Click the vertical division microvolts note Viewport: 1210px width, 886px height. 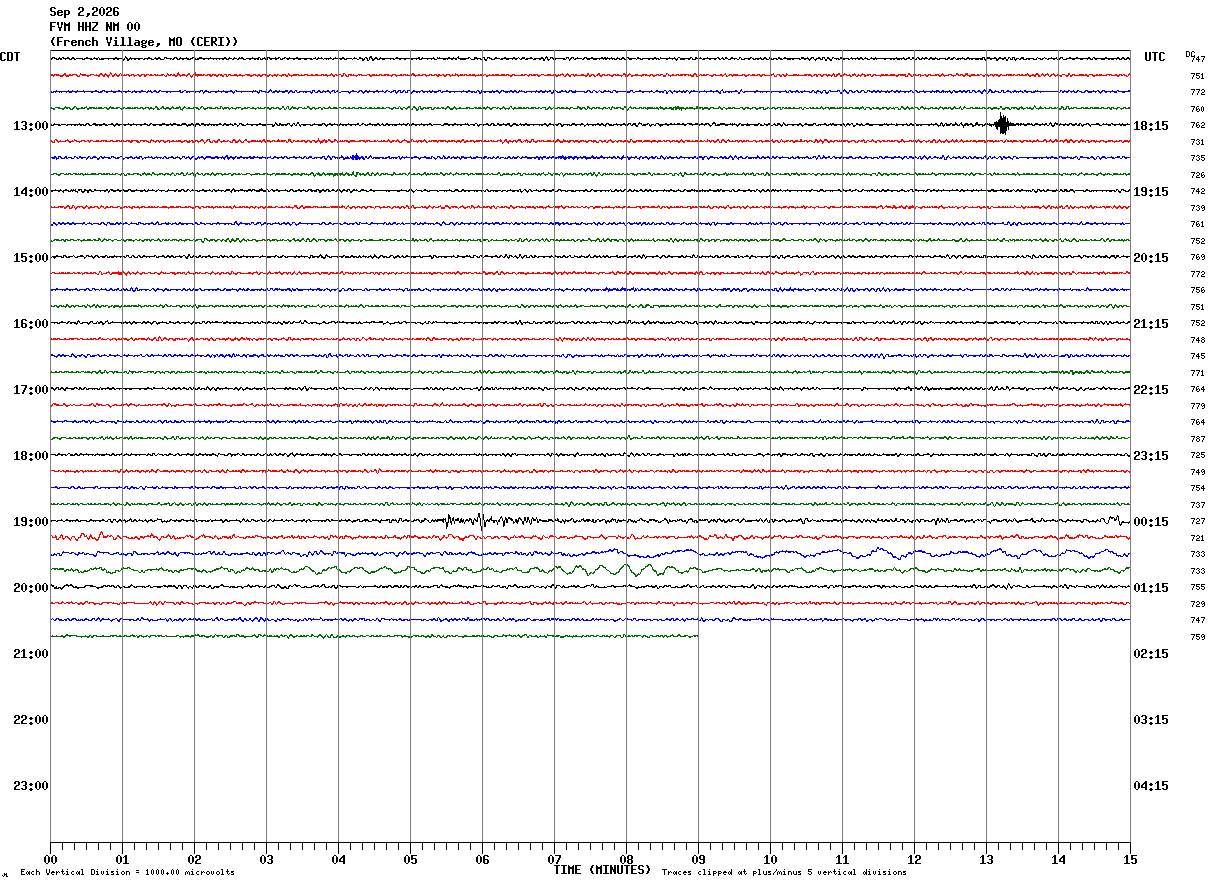[127, 873]
